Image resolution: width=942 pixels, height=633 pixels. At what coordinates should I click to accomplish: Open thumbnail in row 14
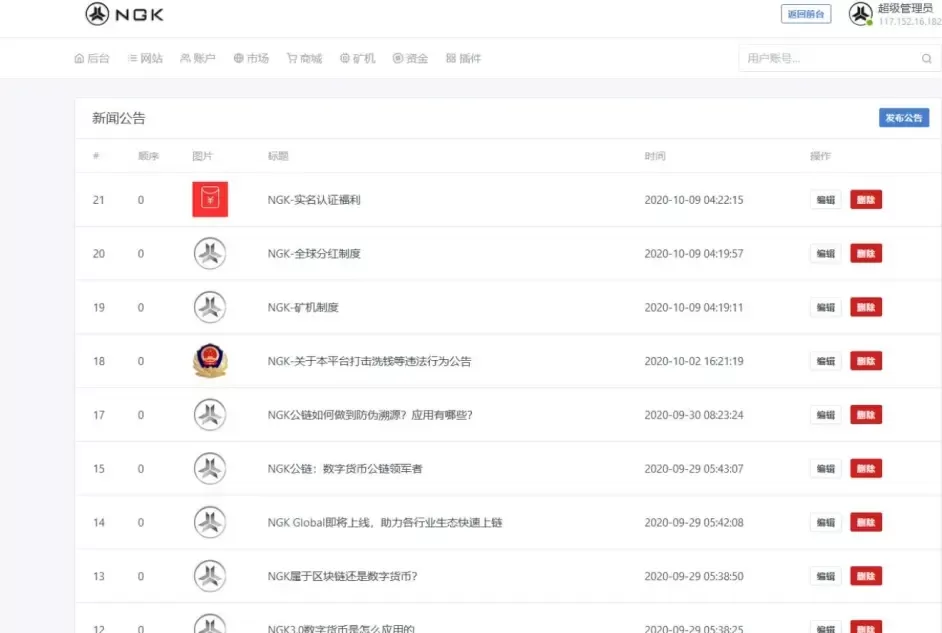click(x=210, y=522)
